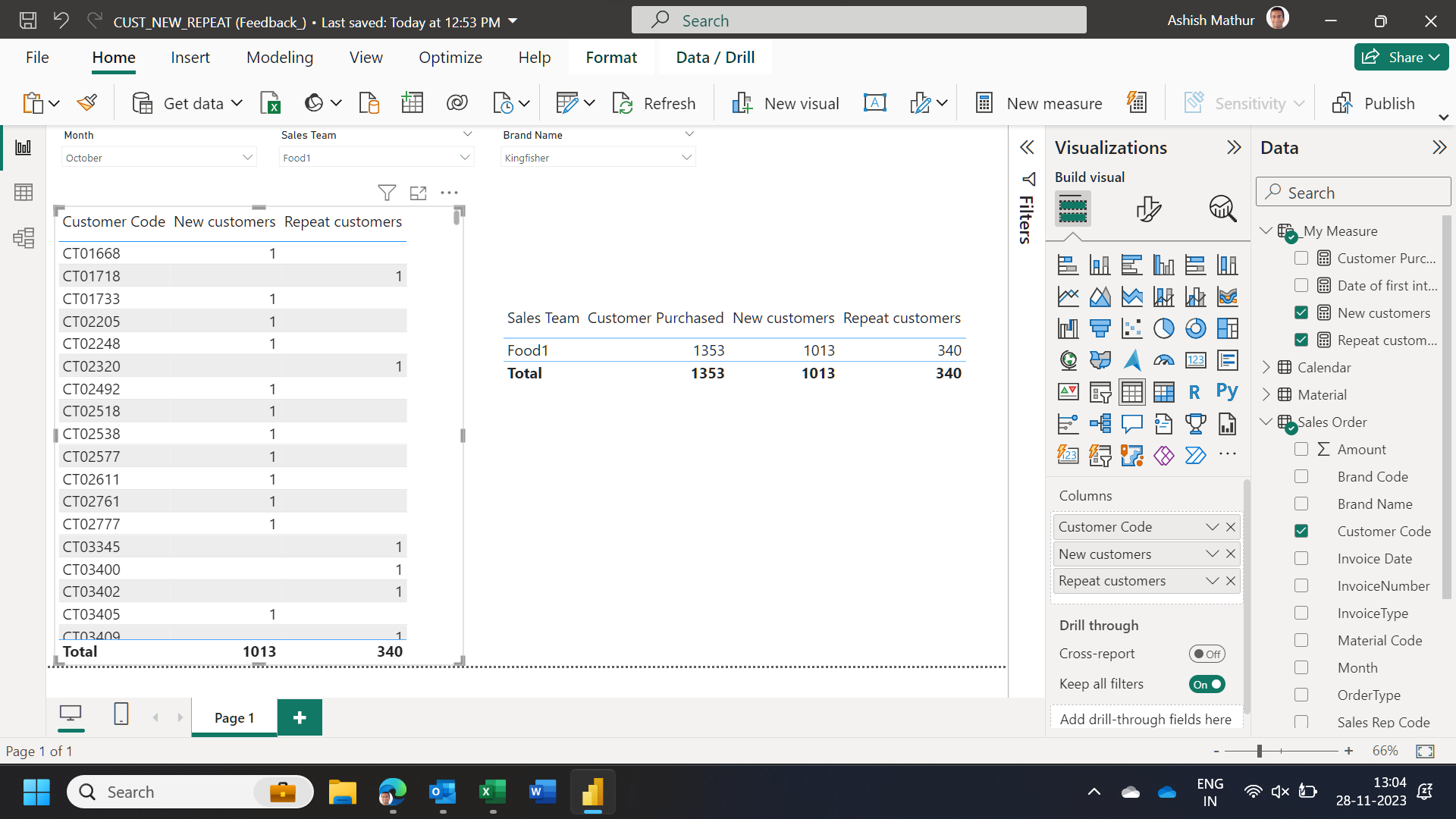This screenshot has height=819, width=1456.
Task: Click the Quick measure icon
Action: pyautogui.click(x=1137, y=103)
